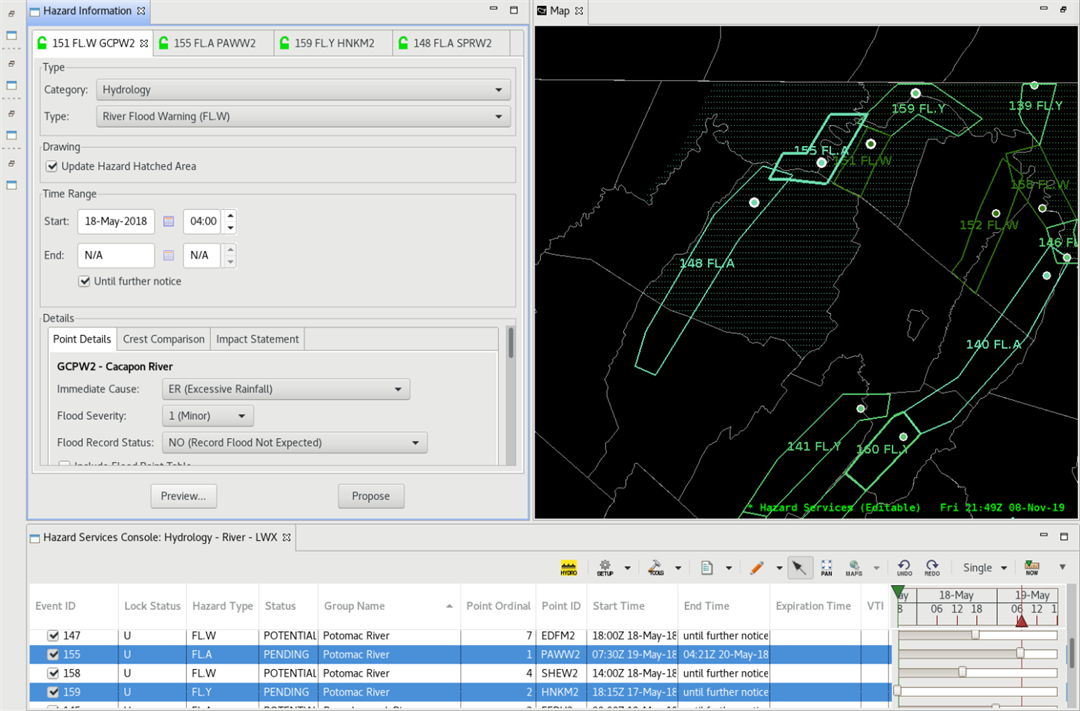Select the arrow selection tool

799,568
